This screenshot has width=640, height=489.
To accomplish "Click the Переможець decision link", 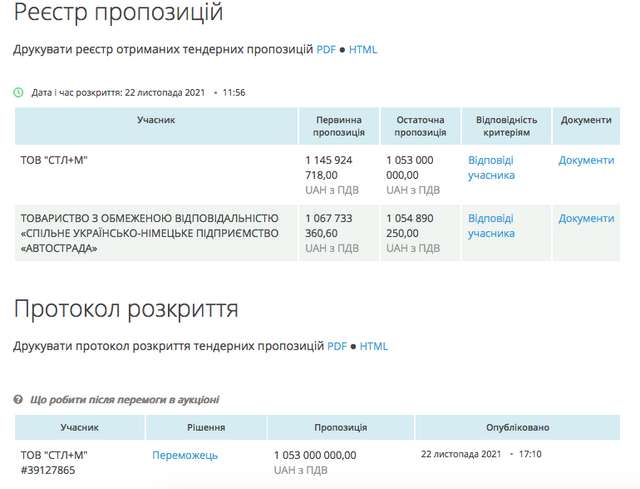I will coord(185,456).
